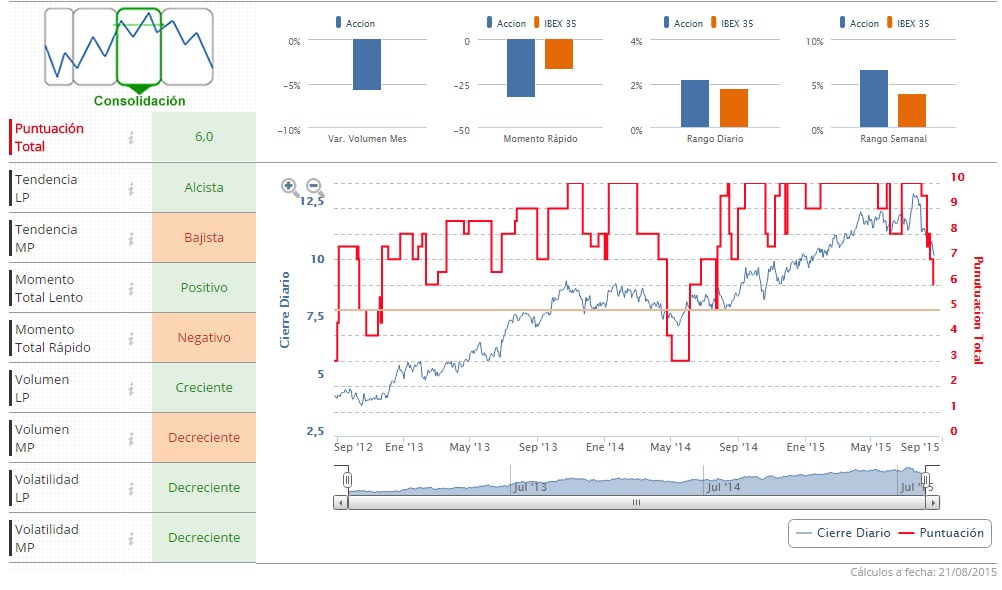Click right arrow of chart navigator scrollbar

click(x=933, y=503)
